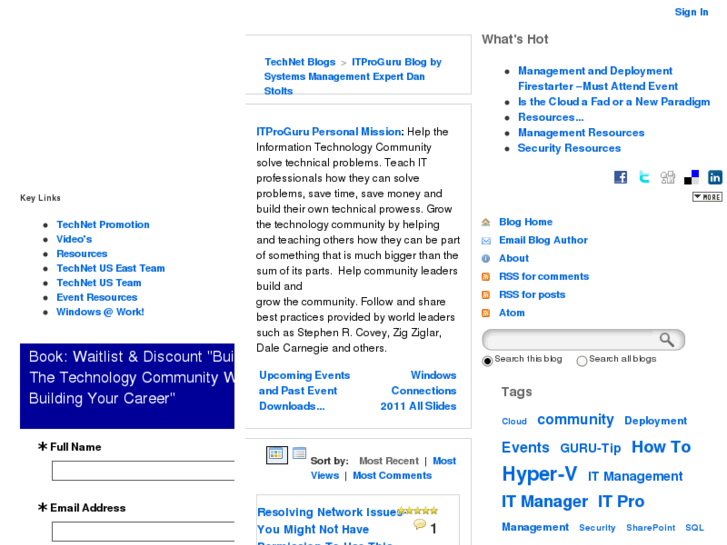Open RSS for posts link

point(532,295)
